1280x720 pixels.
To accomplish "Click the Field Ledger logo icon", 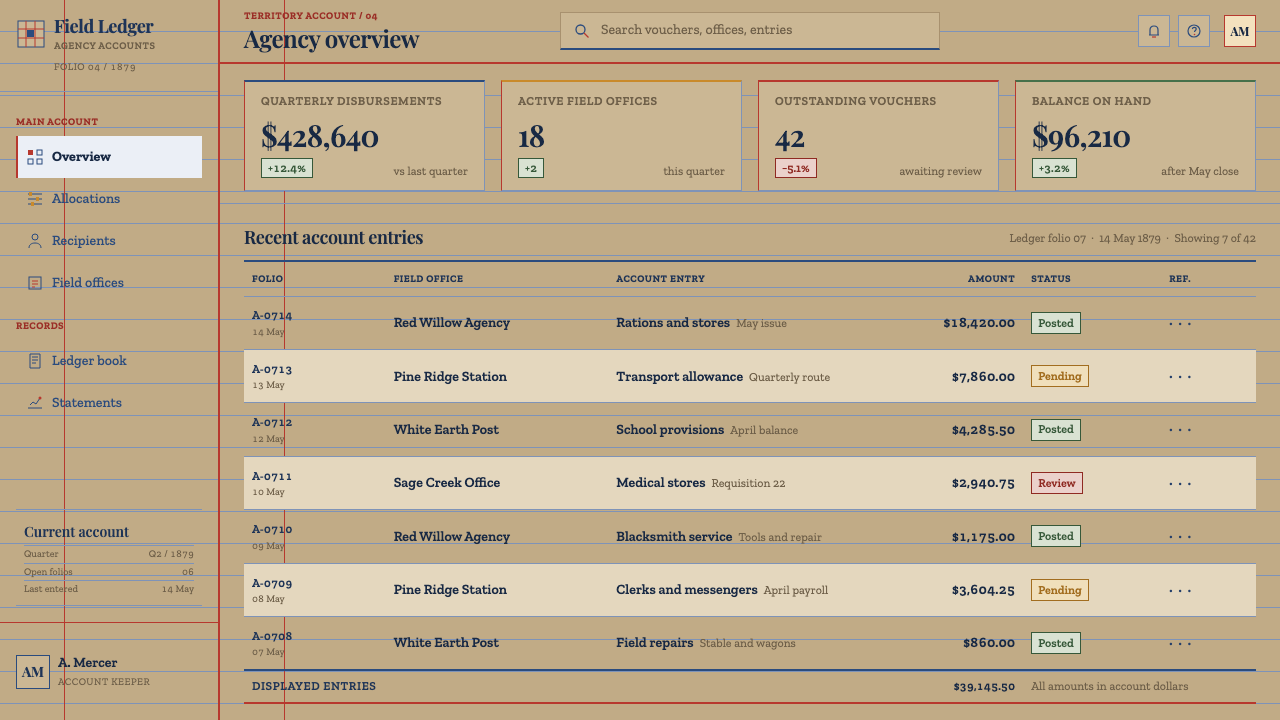I will click(x=31, y=34).
